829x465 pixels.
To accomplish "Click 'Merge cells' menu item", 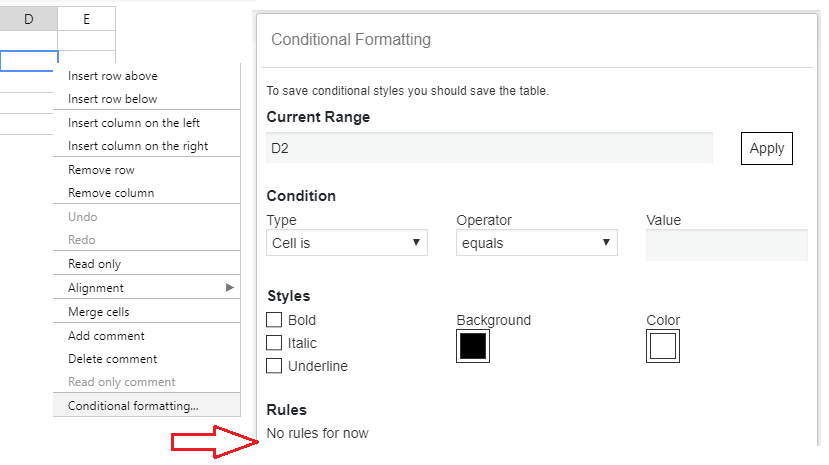I will pos(98,312).
